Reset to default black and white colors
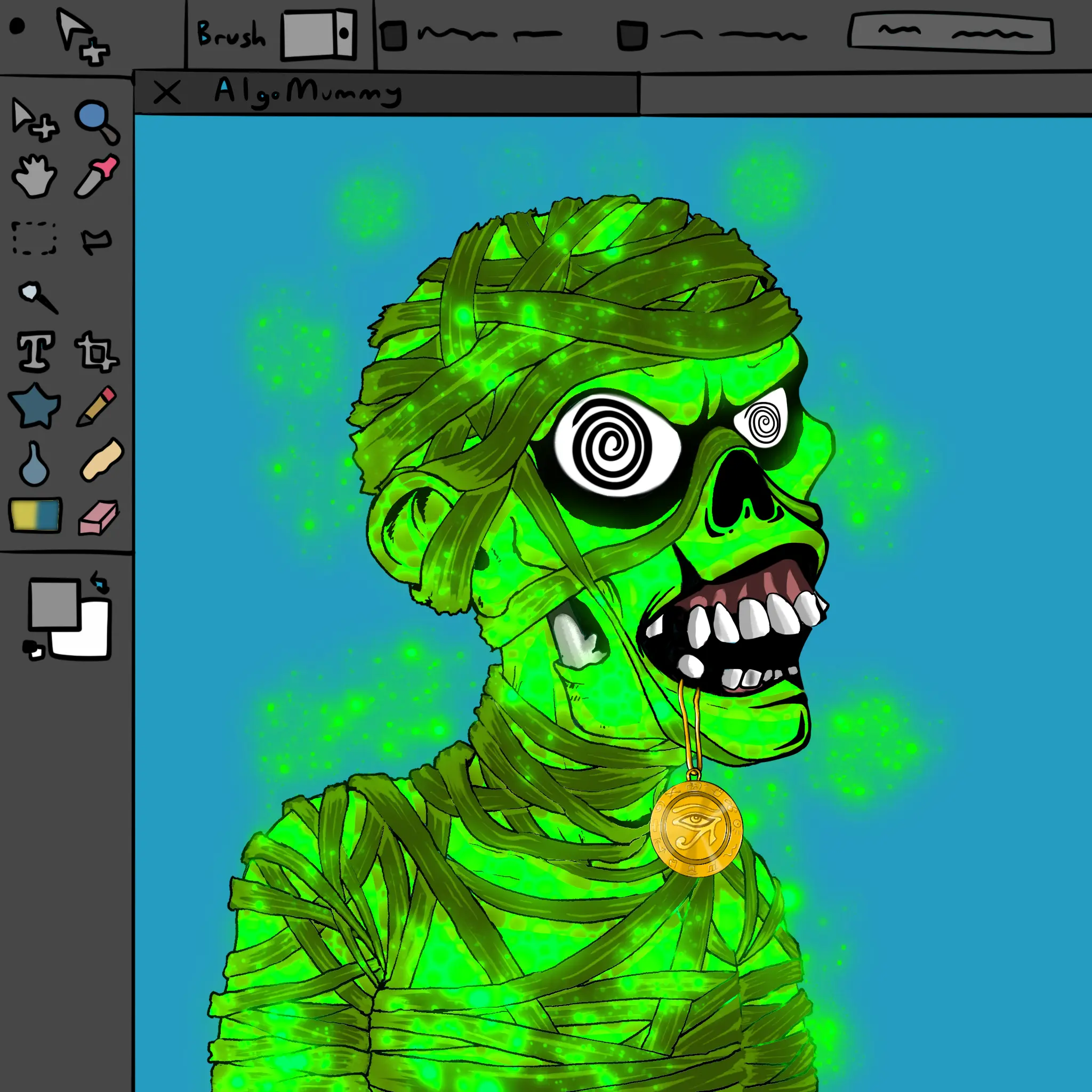The image size is (1092, 1092). click(33, 650)
